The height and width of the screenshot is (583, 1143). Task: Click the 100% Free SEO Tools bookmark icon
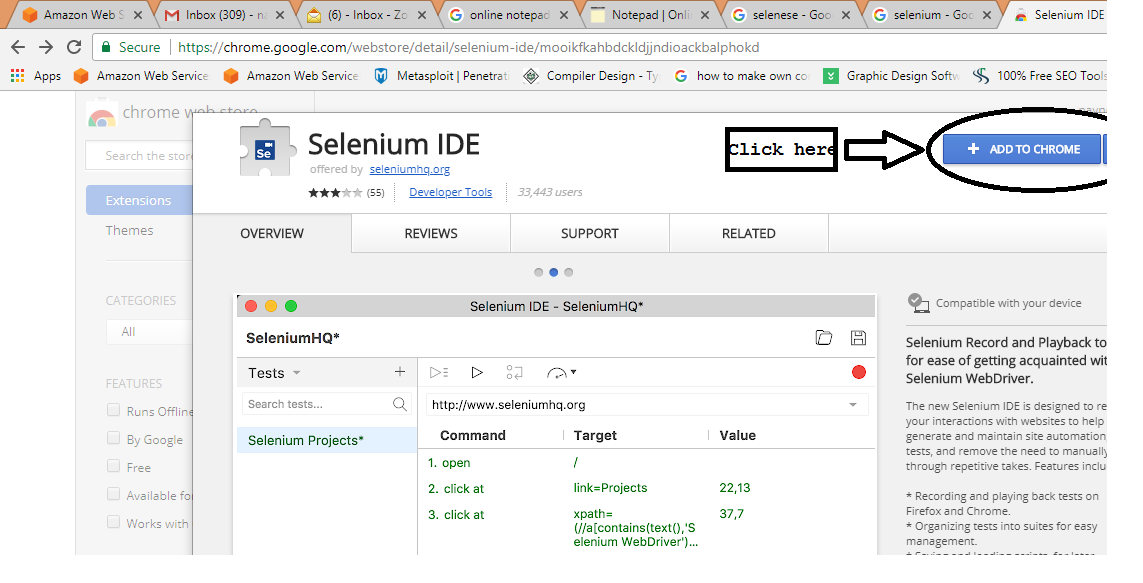pyautogui.click(x=981, y=76)
